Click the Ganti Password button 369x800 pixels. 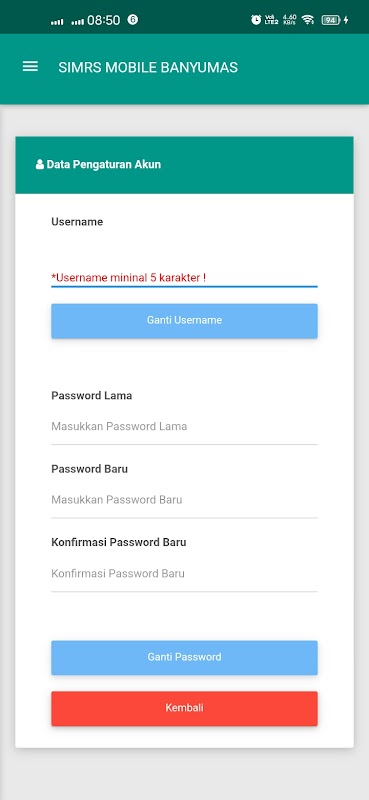click(184, 658)
